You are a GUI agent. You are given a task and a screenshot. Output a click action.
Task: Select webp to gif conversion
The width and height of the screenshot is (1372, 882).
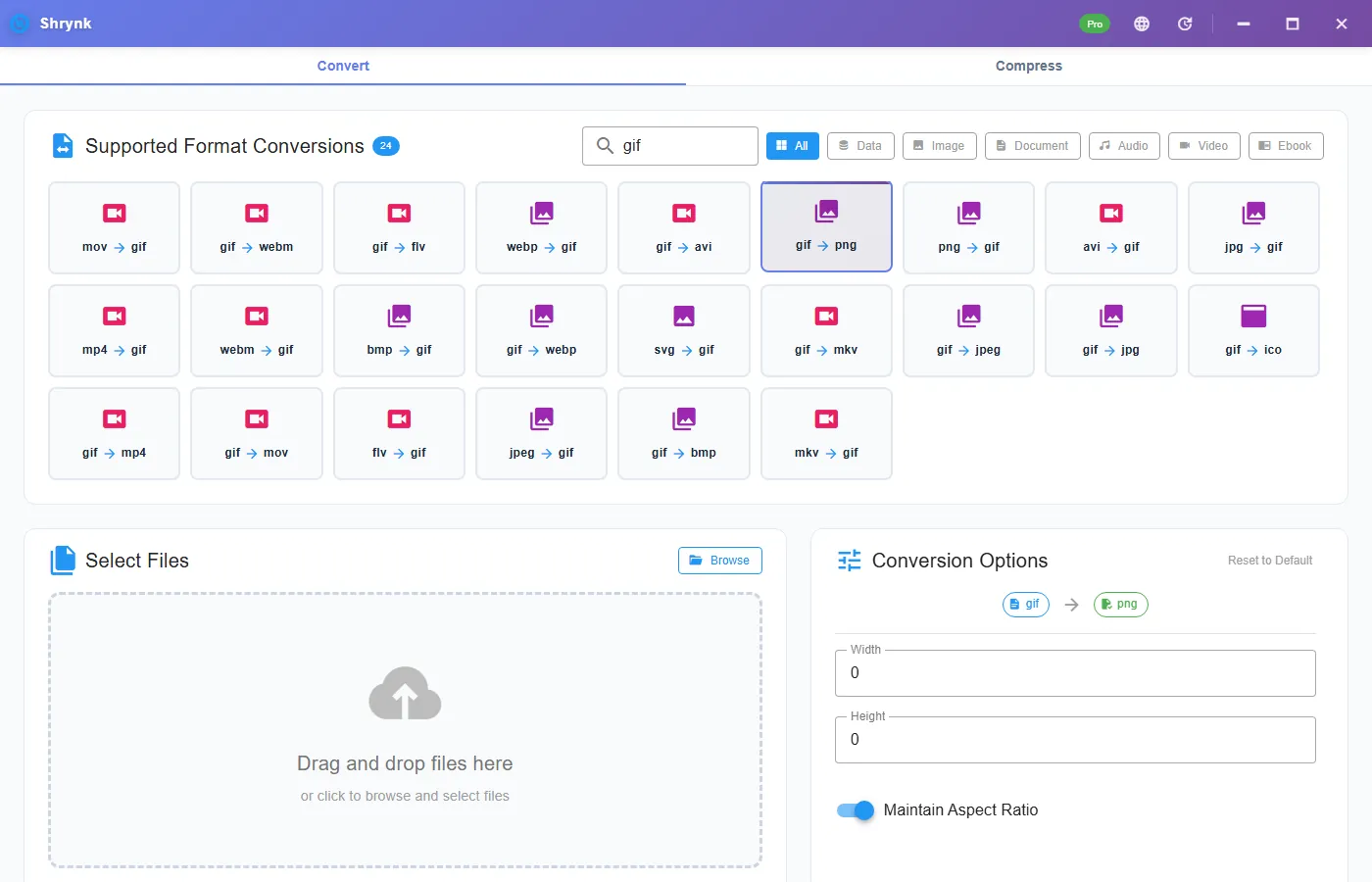click(542, 227)
